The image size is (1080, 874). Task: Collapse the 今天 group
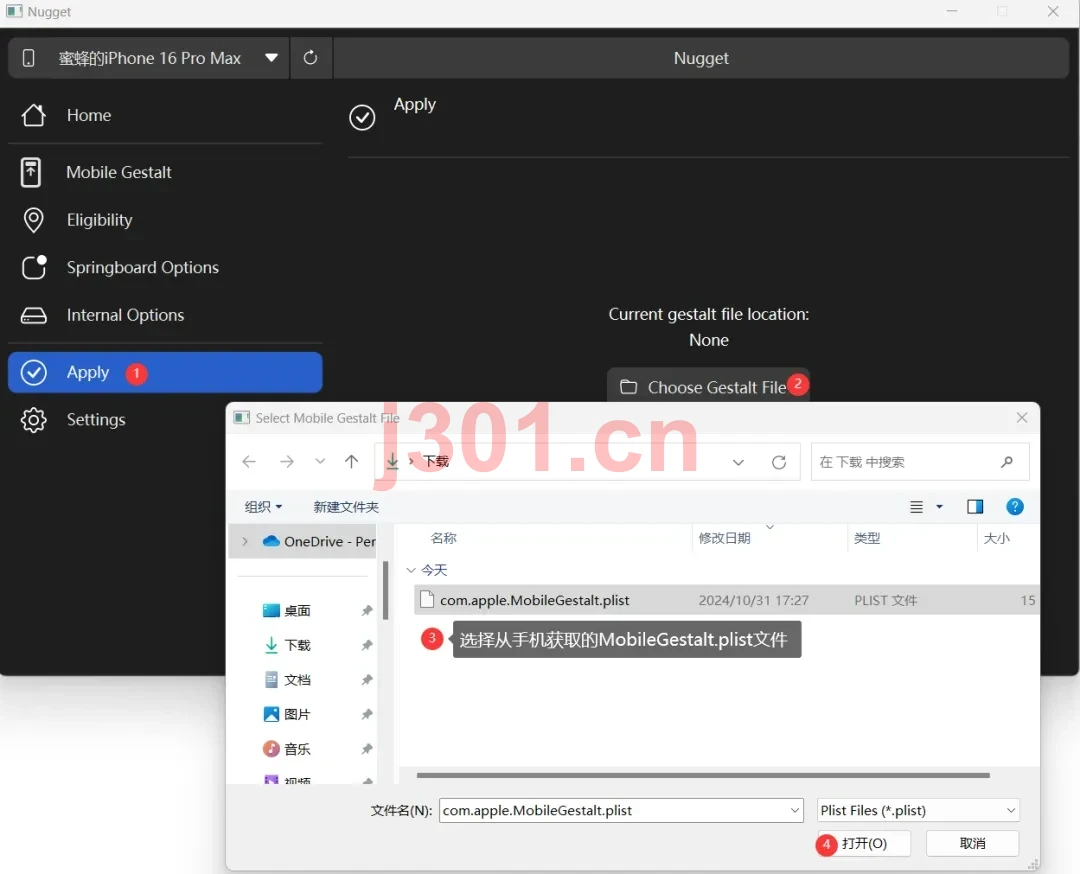click(x=411, y=570)
